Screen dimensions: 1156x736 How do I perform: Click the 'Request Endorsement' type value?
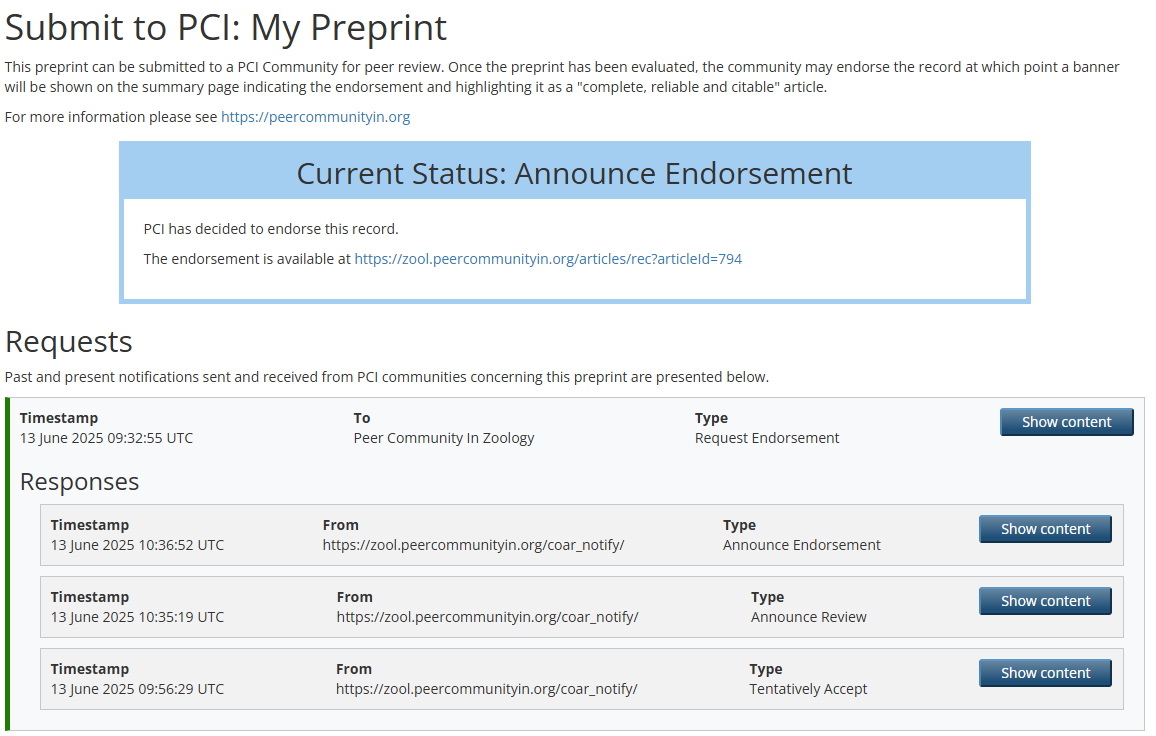tap(767, 438)
